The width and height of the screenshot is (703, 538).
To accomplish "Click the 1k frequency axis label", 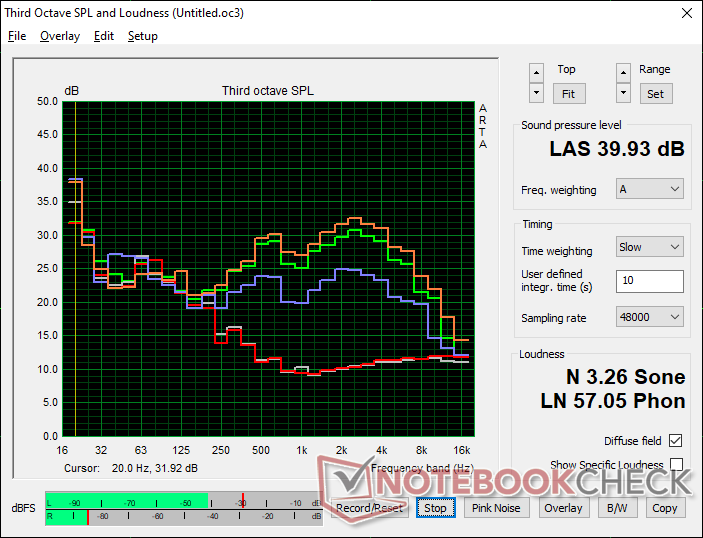I will (301, 450).
